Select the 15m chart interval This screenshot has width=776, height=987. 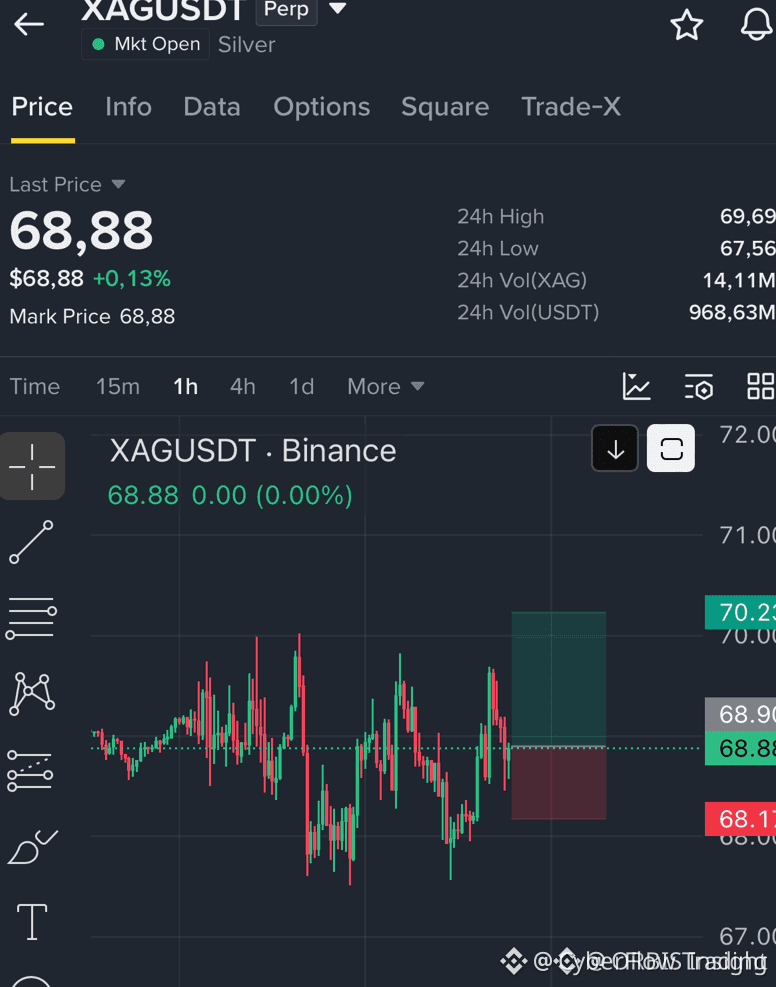click(x=118, y=386)
